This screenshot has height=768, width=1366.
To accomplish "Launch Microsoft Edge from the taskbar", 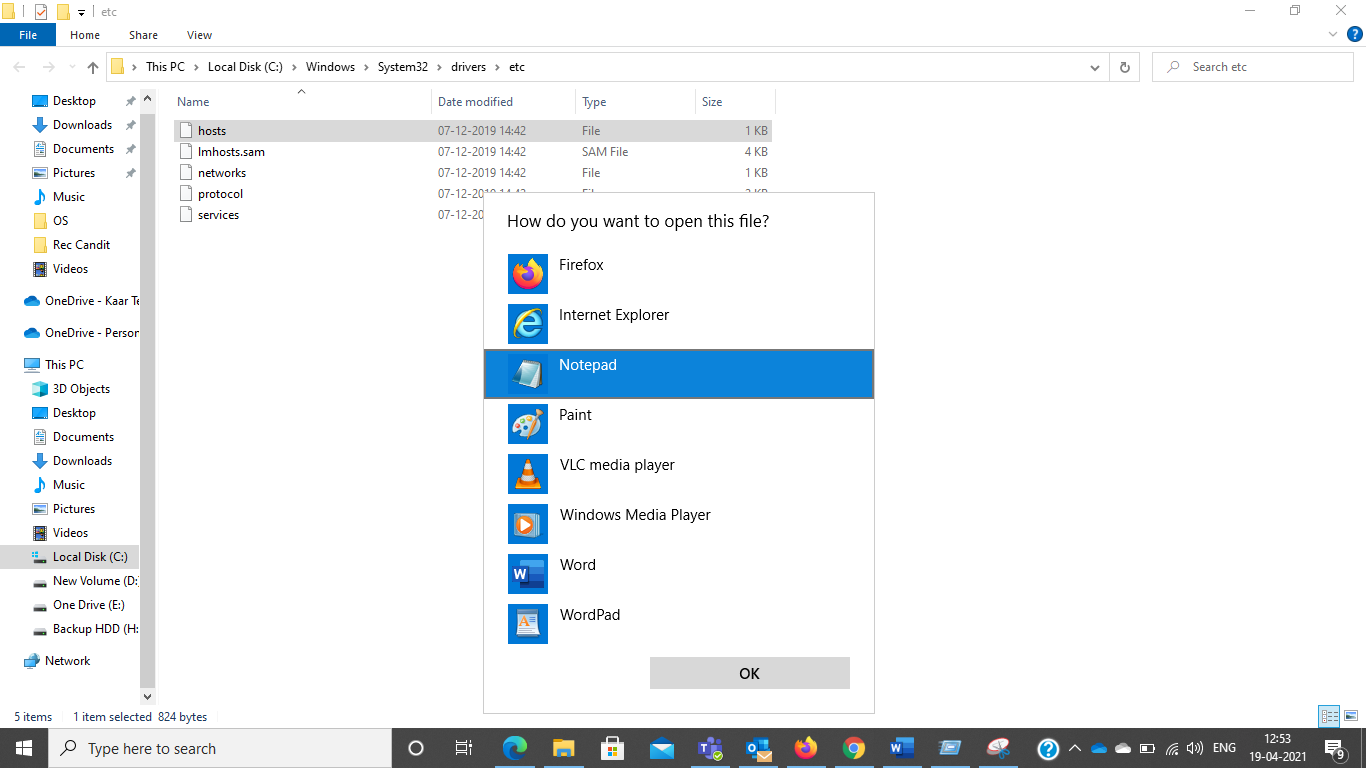I will [515, 748].
